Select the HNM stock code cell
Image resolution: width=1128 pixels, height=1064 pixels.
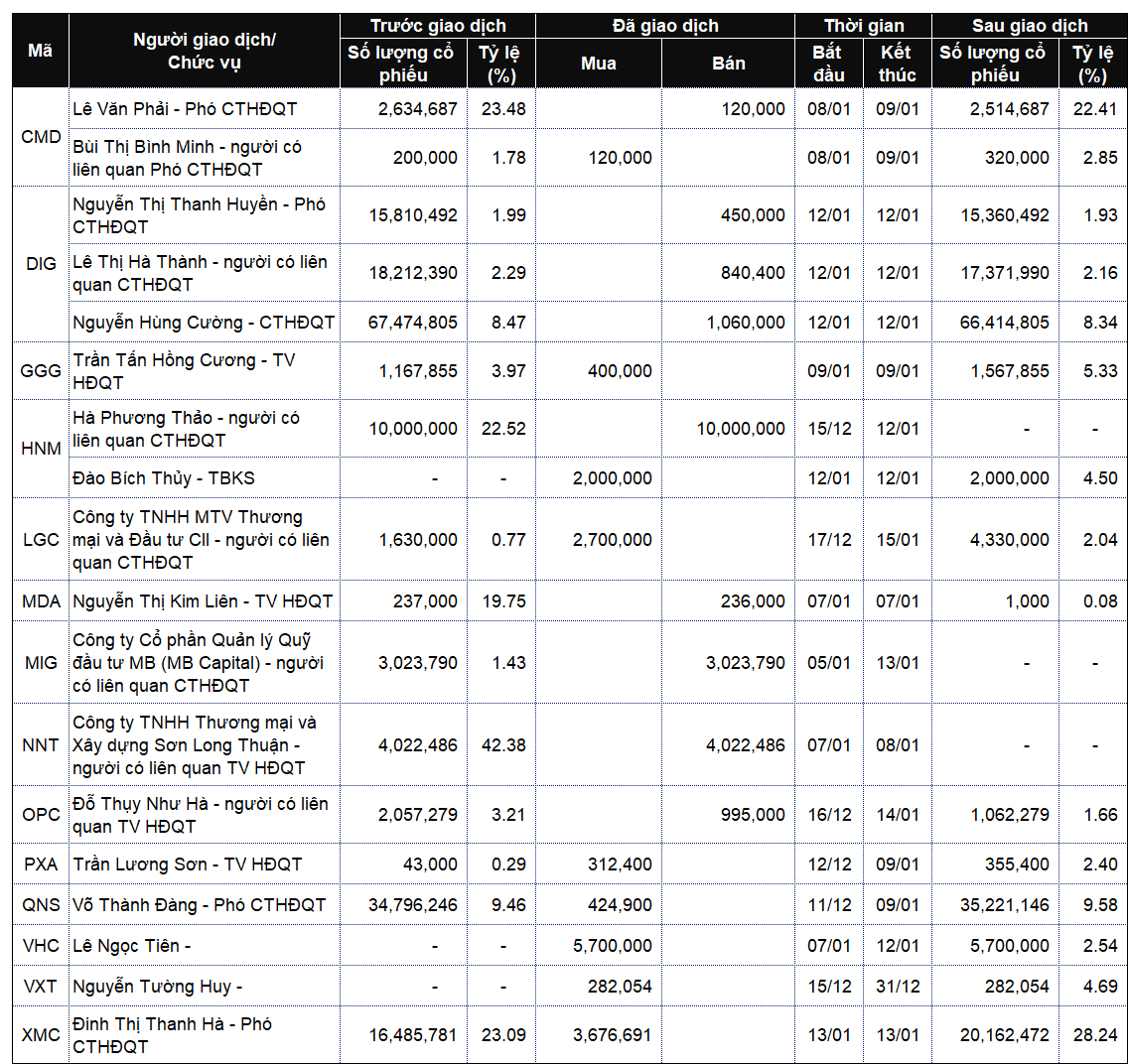tap(41, 449)
